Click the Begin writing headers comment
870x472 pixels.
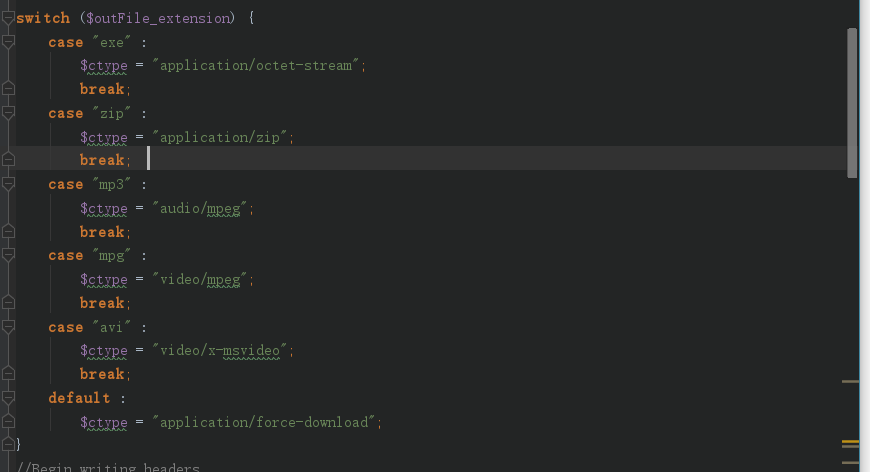[x=110, y=467]
